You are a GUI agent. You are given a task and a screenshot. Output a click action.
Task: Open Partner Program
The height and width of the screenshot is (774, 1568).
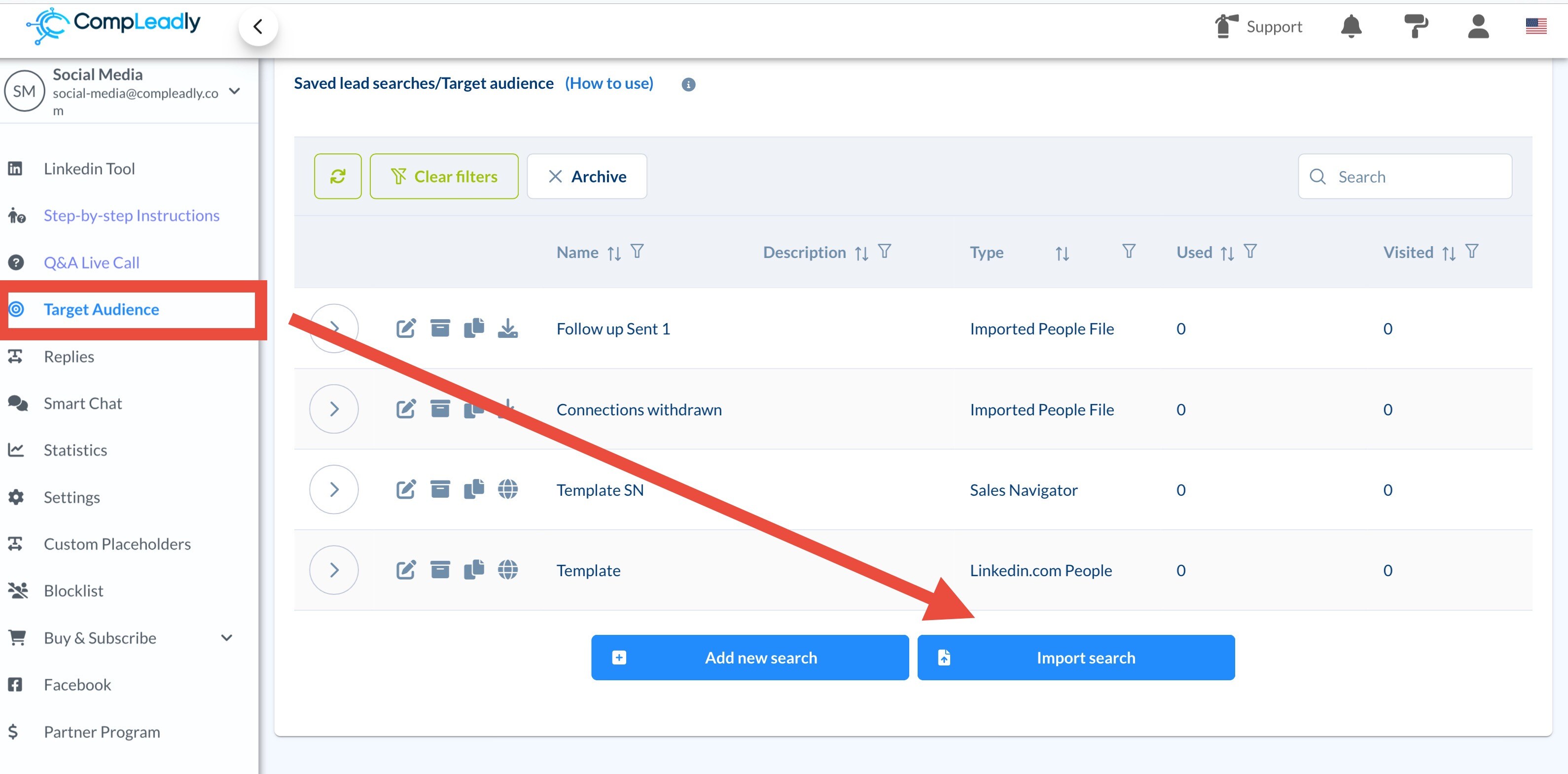coord(102,732)
